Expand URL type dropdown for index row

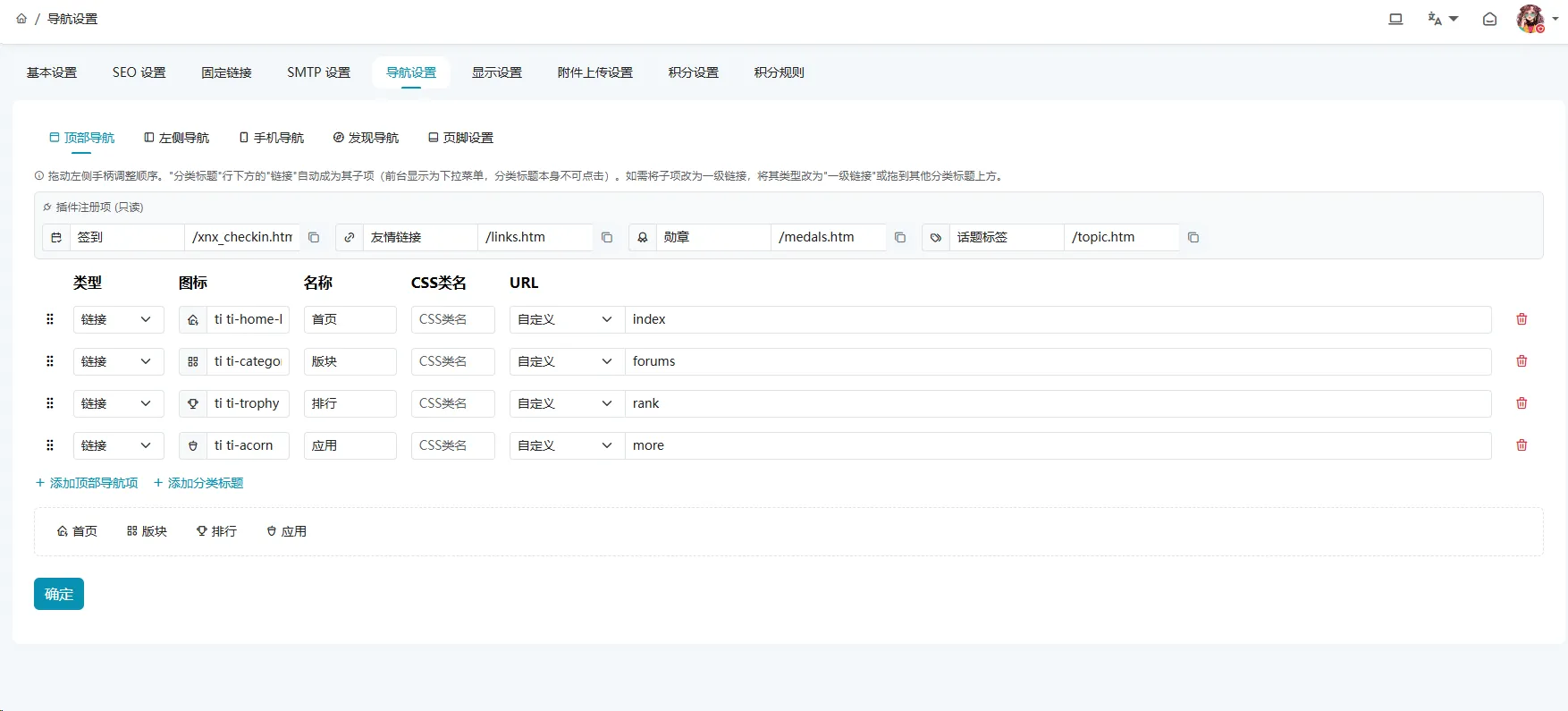point(567,319)
